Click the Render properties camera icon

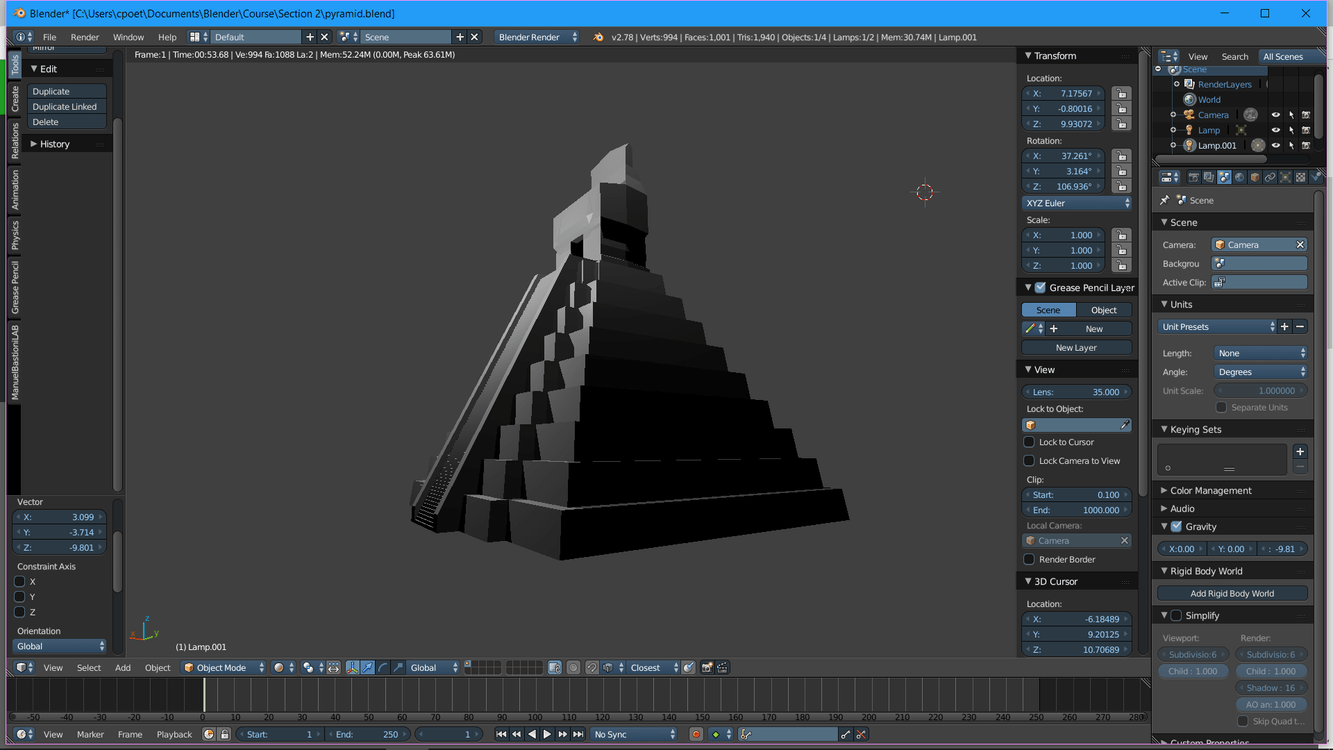[x=1193, y=177]
